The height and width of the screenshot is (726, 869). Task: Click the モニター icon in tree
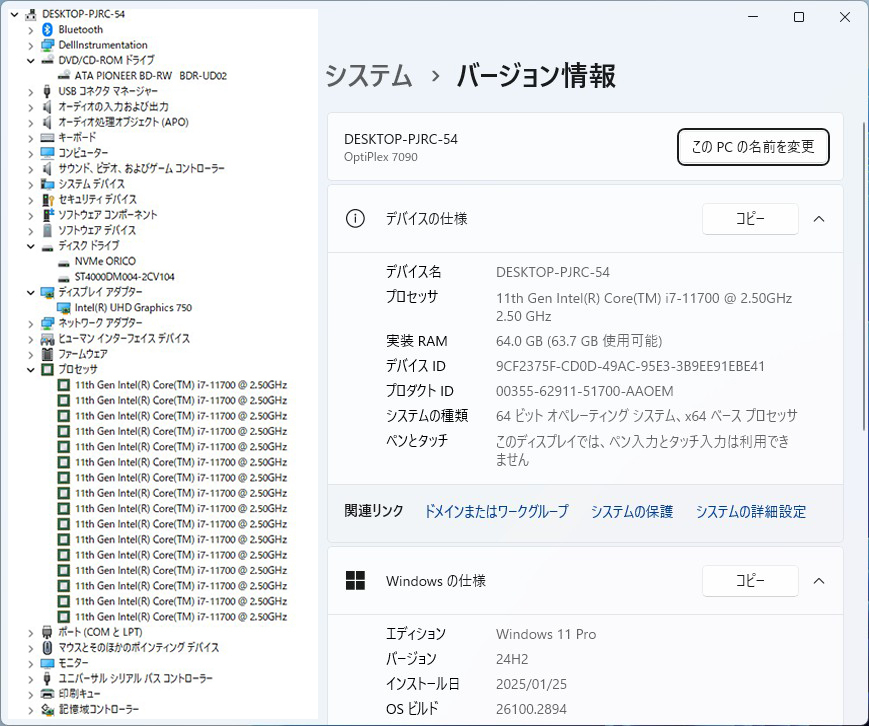click(48, 663)
